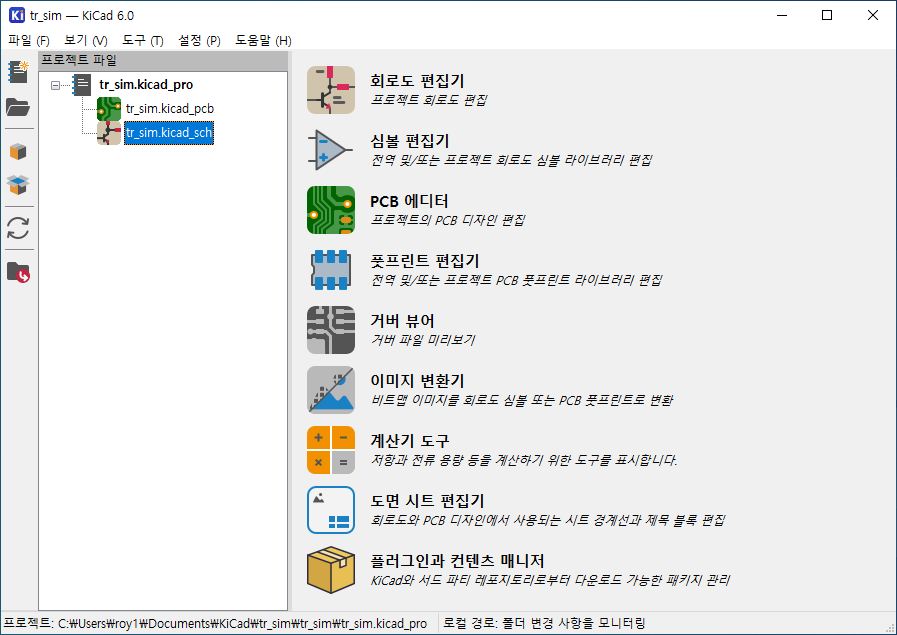Viewport: 897px width, 635px height.
Task: Open the 플러그인과 컨텐츠 매니저 package icon
Action: [331, 570]
